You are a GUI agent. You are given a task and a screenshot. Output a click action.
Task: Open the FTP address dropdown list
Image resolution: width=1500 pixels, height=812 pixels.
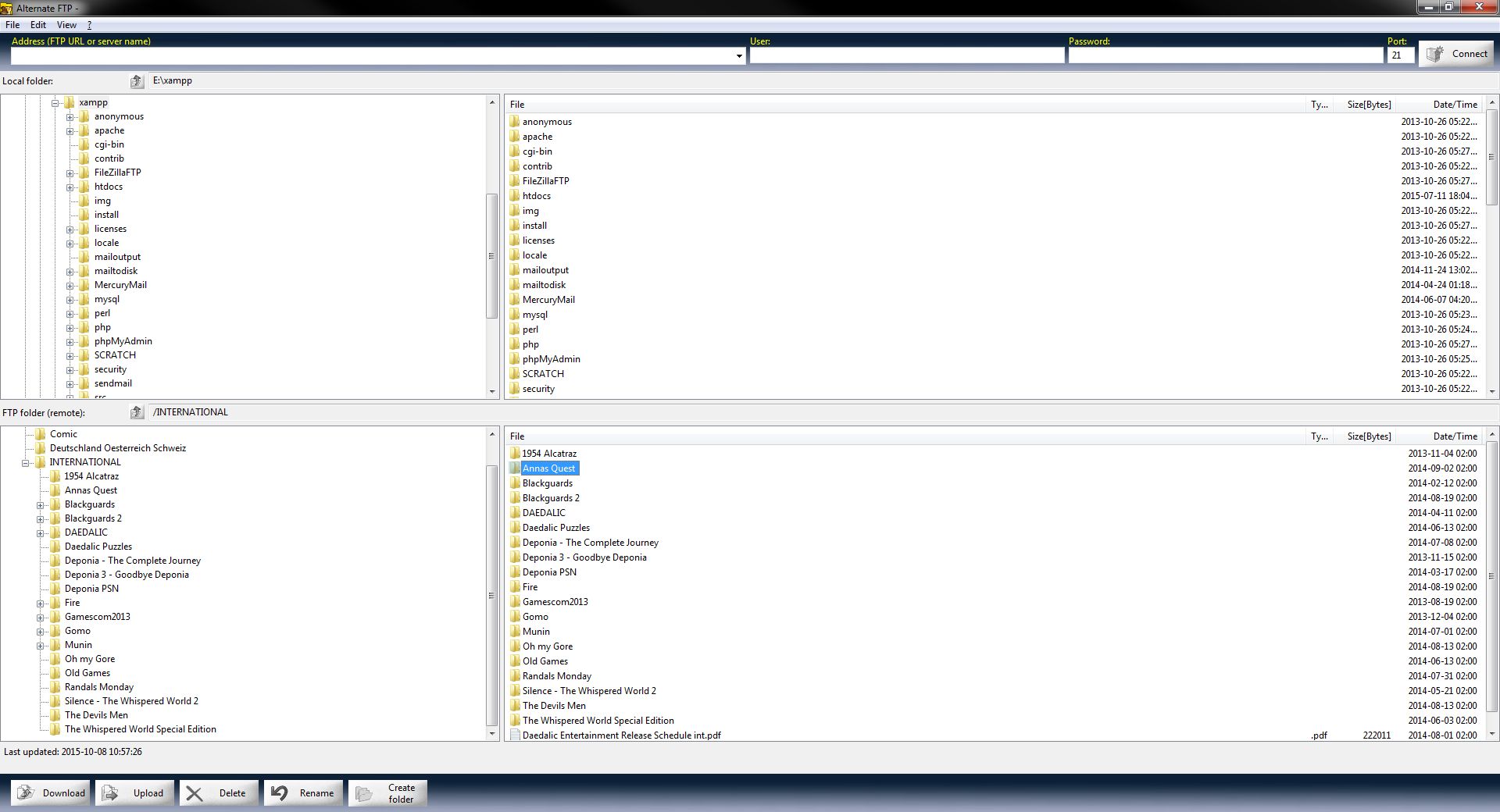tap(737, 55)
